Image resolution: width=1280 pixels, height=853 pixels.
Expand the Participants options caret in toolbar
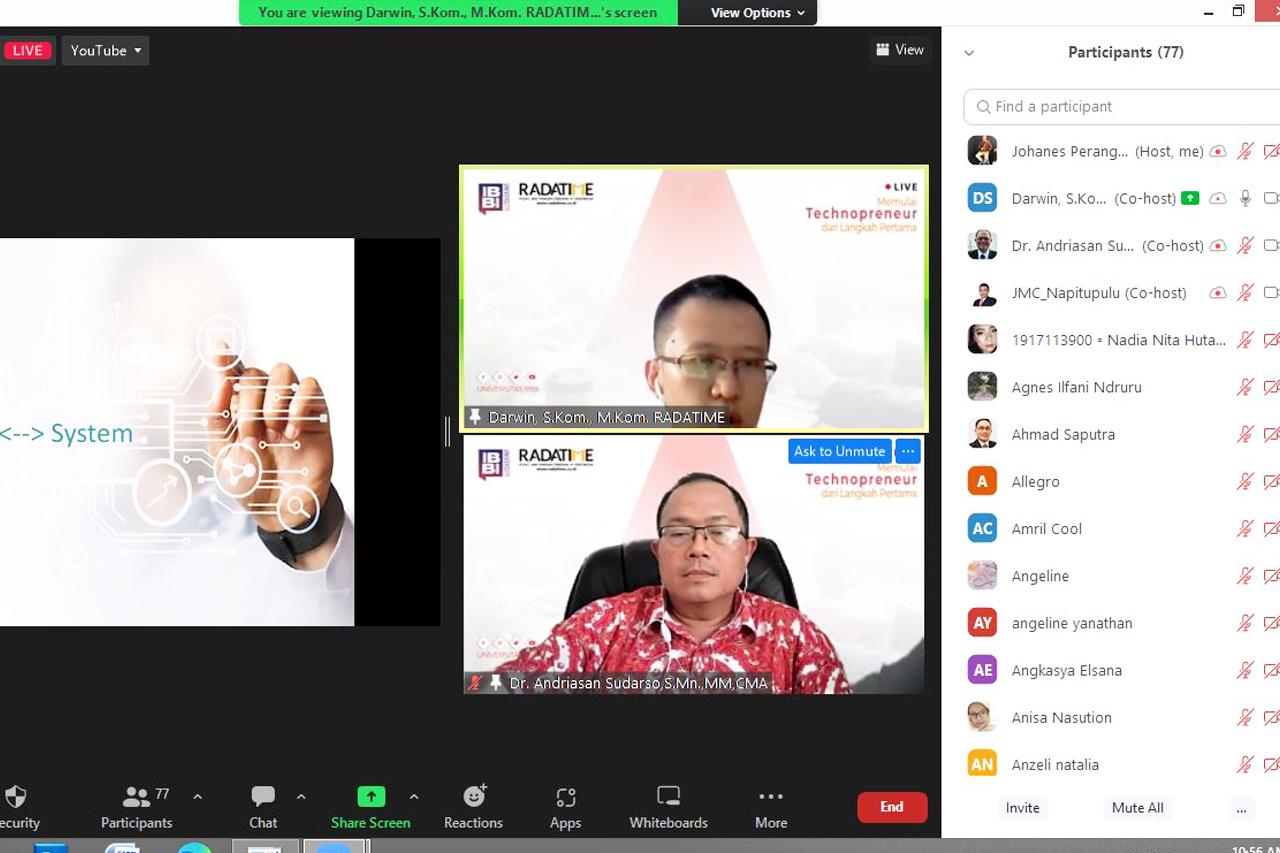(x=197, y=797)
